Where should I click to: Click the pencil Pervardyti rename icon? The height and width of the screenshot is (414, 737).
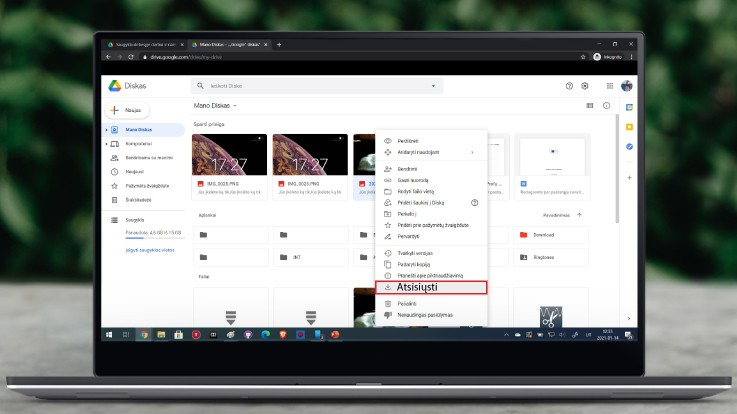click(x=388, y=236)
